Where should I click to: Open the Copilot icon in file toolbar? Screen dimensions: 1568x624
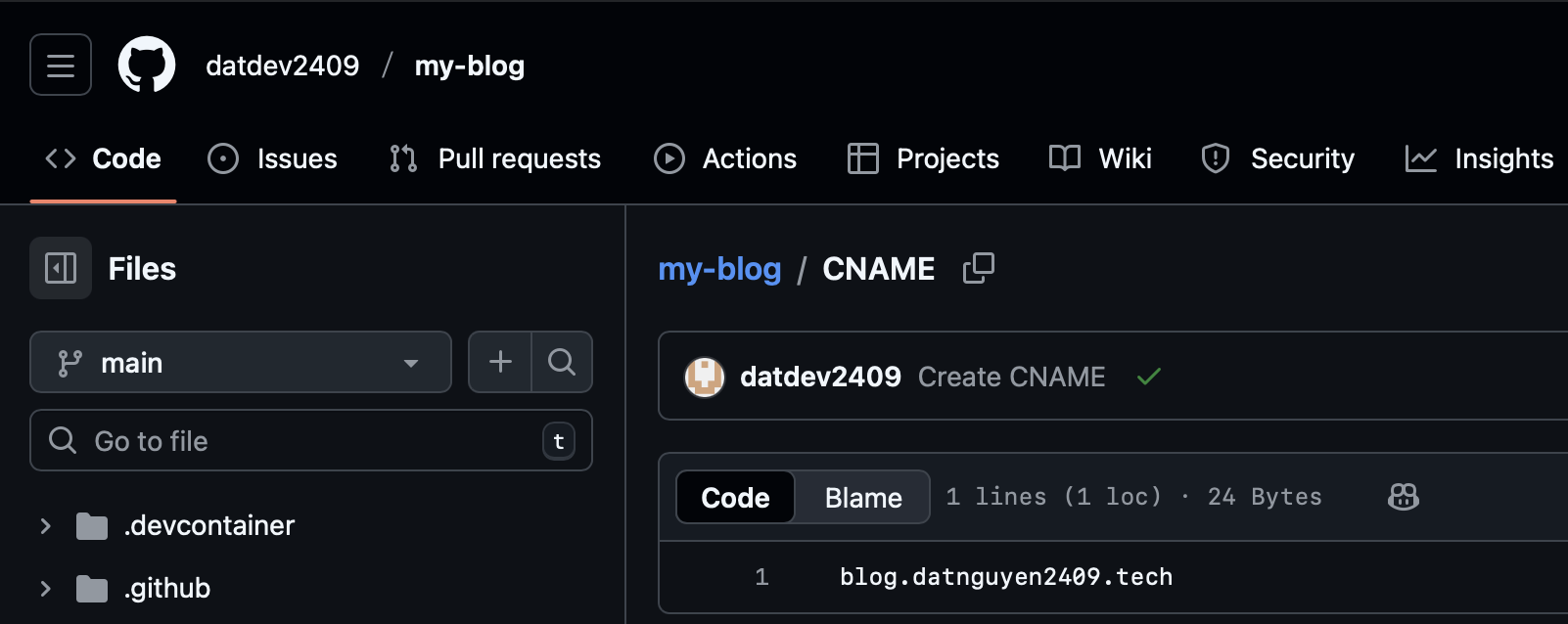pos(1403,497)
